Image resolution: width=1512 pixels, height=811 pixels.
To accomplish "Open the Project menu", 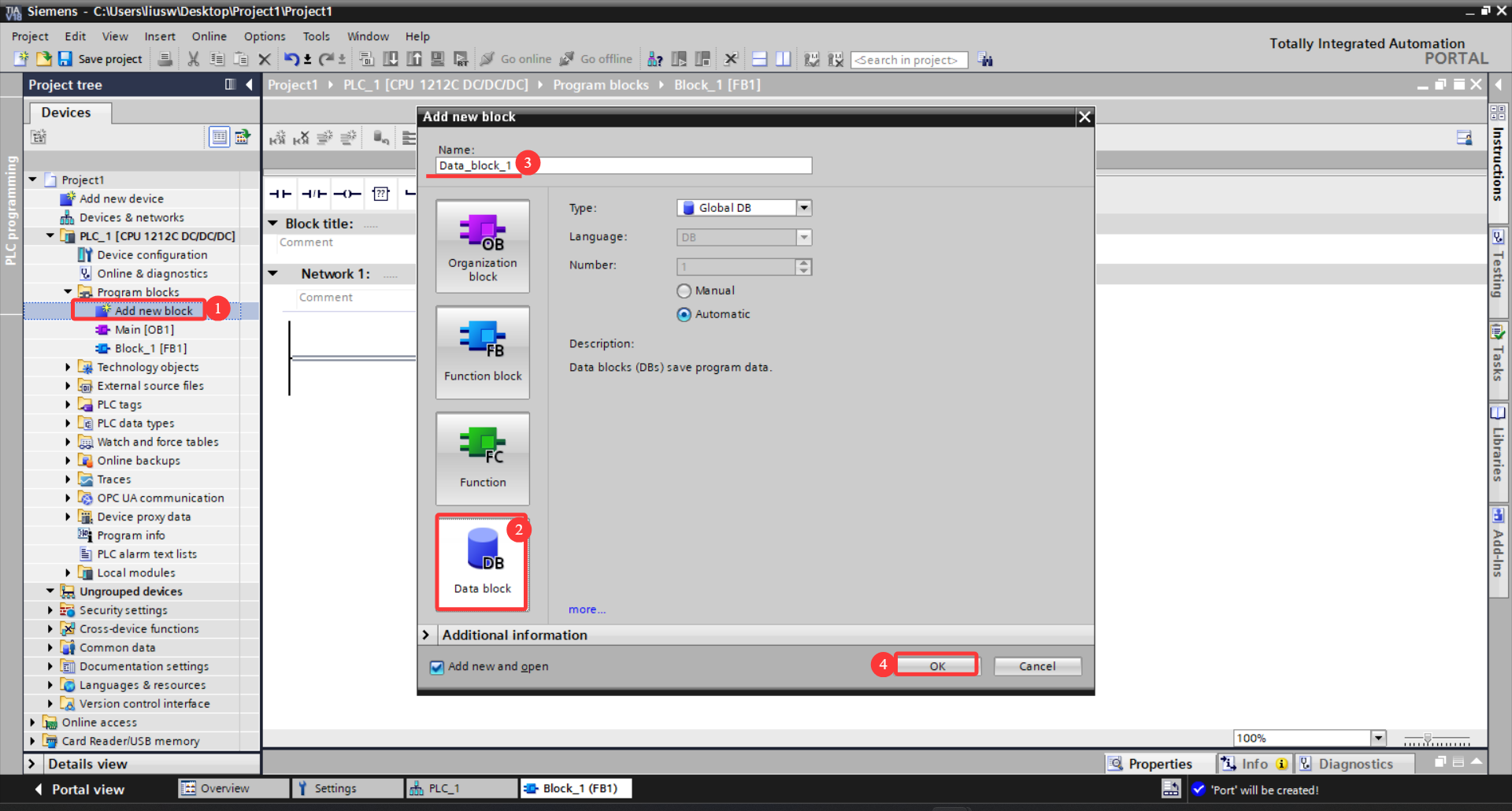I will tap(30, 36).
